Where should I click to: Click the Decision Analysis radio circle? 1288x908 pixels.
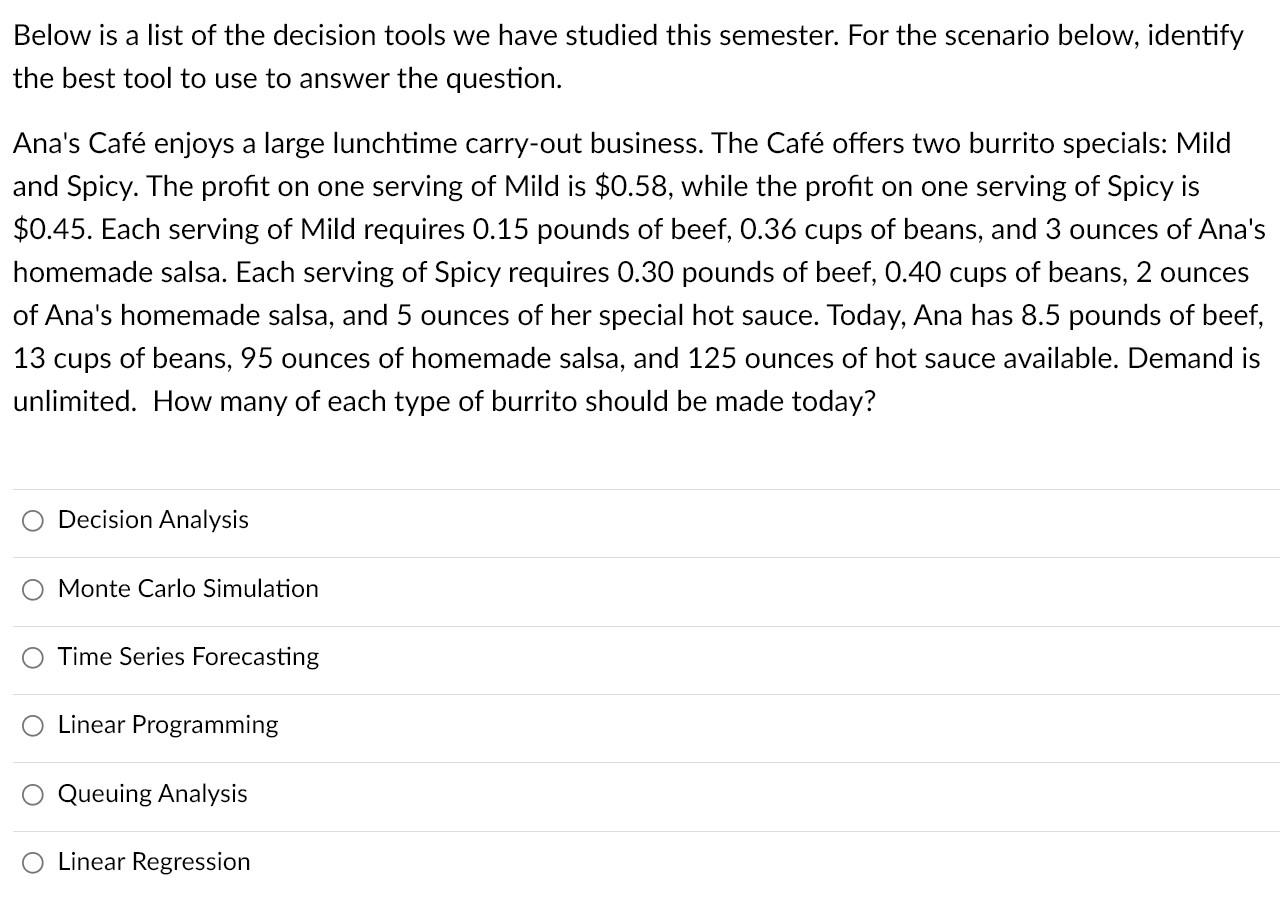coord(32,520)
